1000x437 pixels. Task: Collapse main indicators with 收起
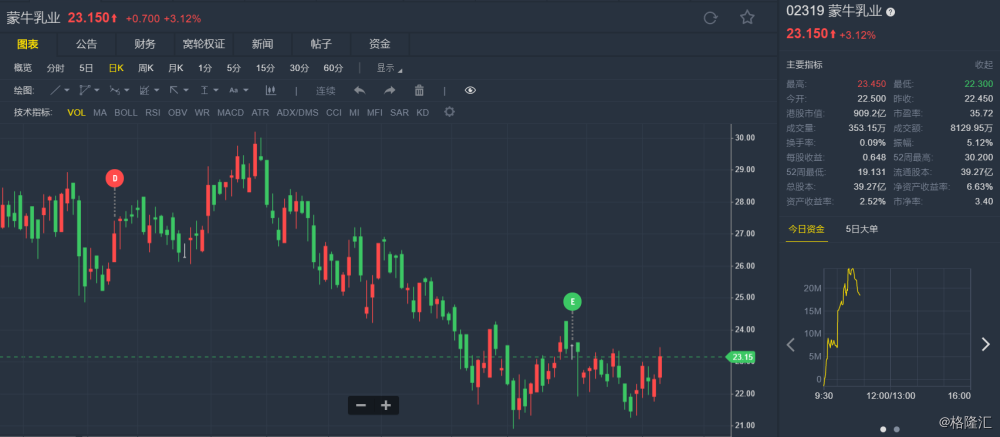(983, 64)
